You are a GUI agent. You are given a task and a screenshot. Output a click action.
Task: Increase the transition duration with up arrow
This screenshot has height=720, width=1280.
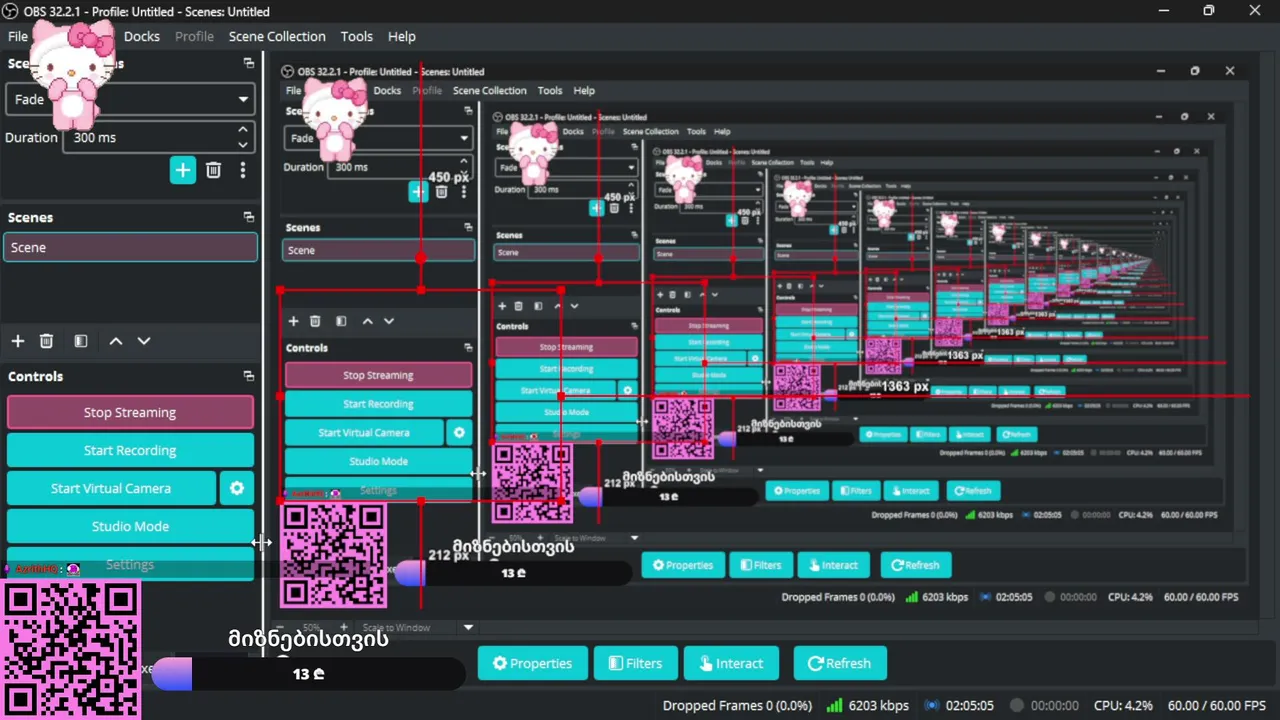coord(242,130)
